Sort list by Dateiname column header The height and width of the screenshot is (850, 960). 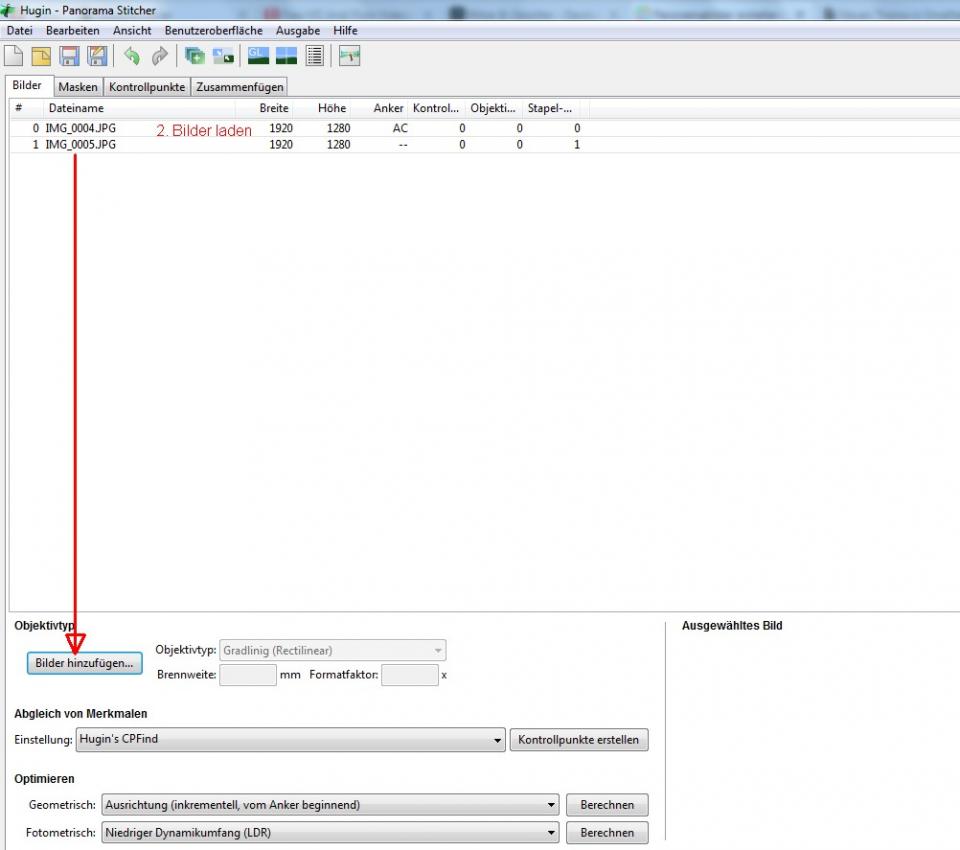coord(76,108)
